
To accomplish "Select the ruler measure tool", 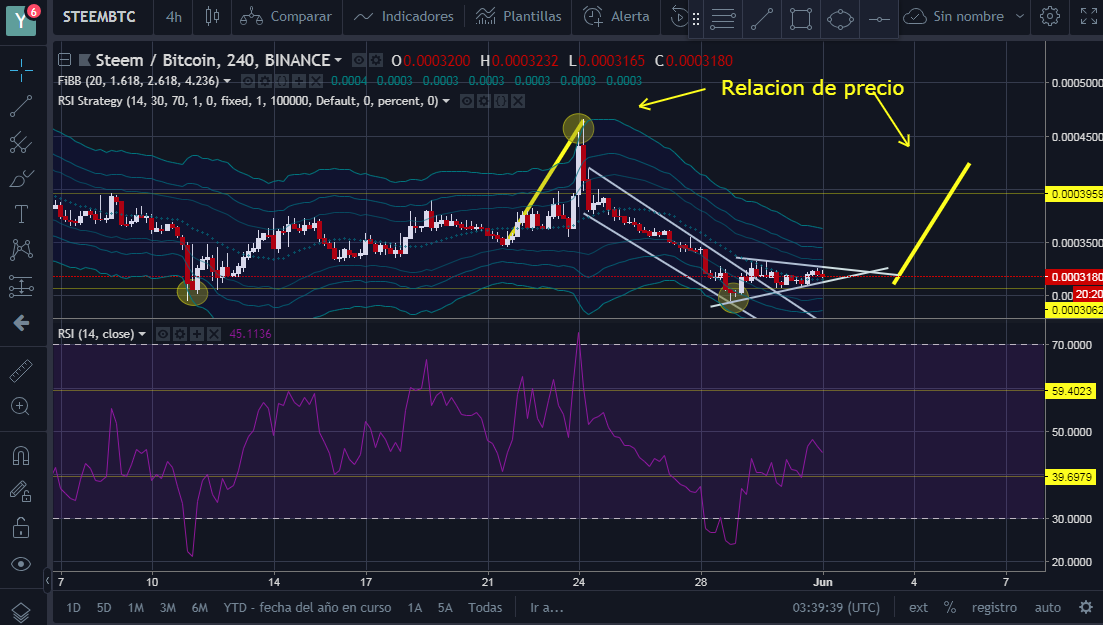I will [21, 370].
